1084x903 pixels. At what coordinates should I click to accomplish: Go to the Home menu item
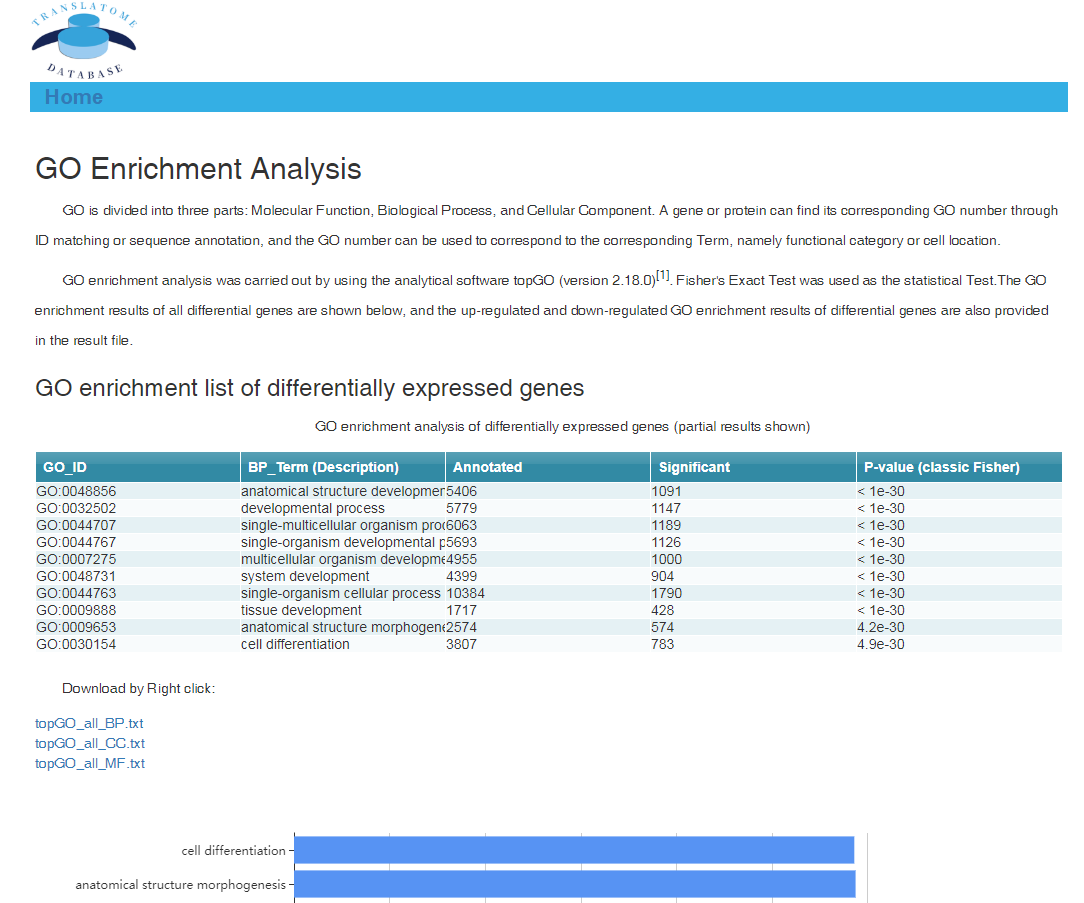[x=74, y=97]
